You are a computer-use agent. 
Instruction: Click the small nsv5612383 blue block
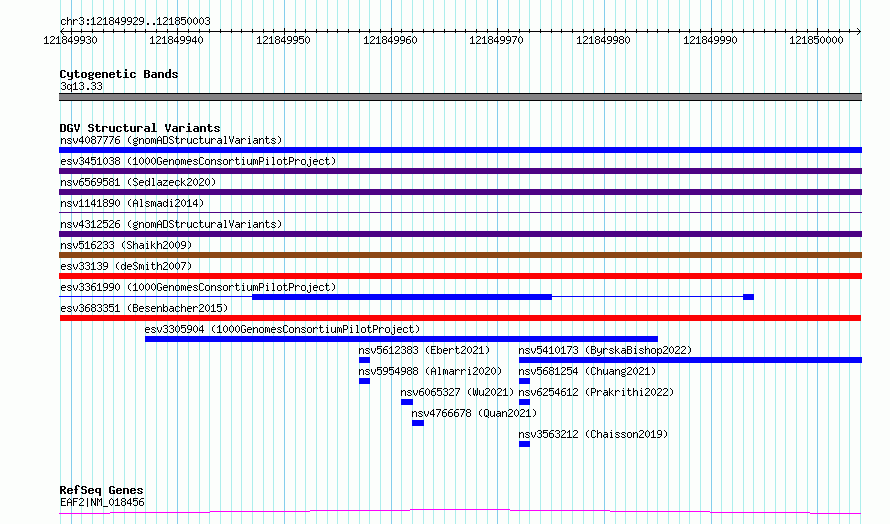[364, 360]
